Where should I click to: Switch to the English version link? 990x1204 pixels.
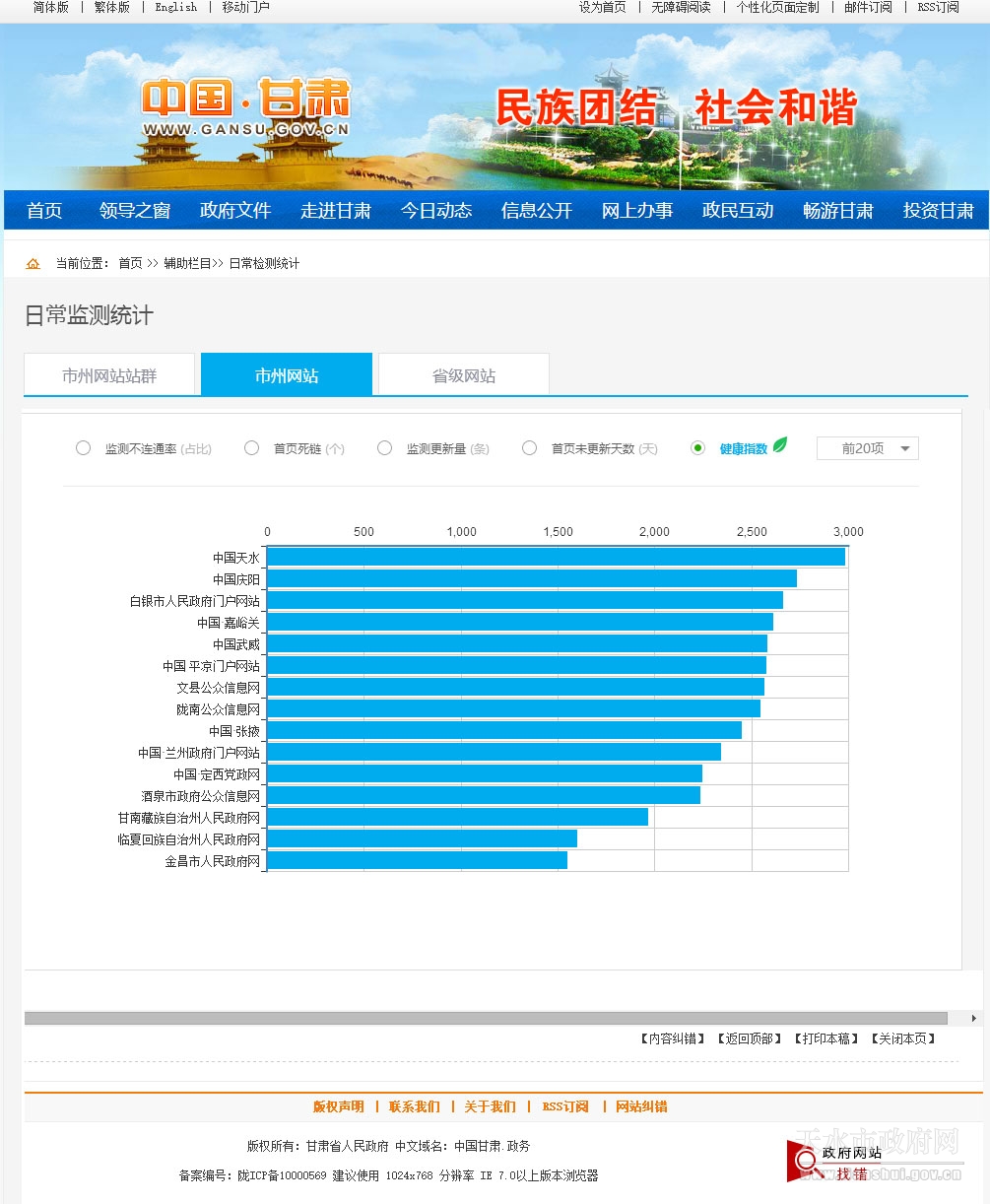click(x=176, y=7)
